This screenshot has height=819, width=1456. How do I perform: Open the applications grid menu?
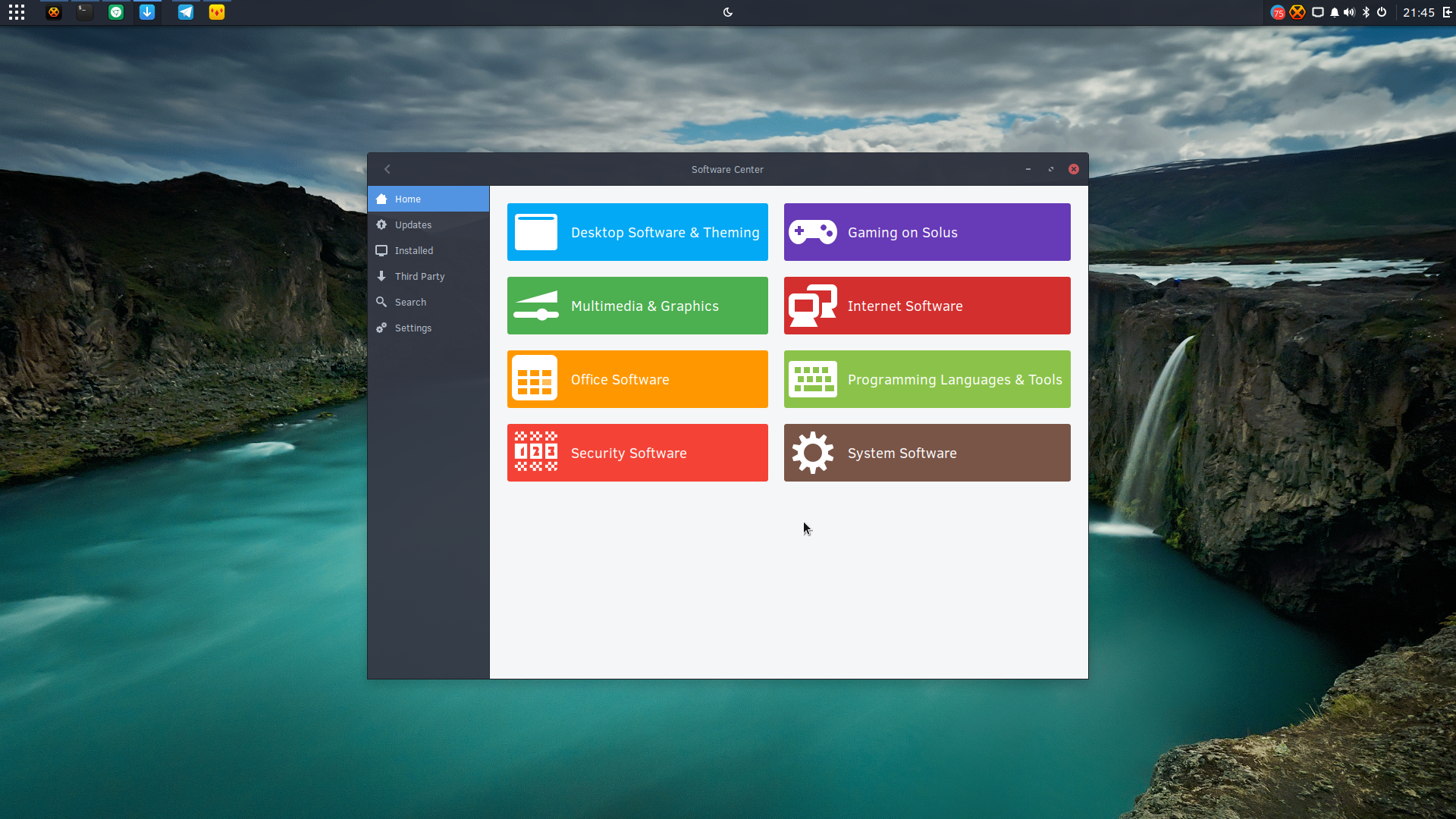pos(17,12)
